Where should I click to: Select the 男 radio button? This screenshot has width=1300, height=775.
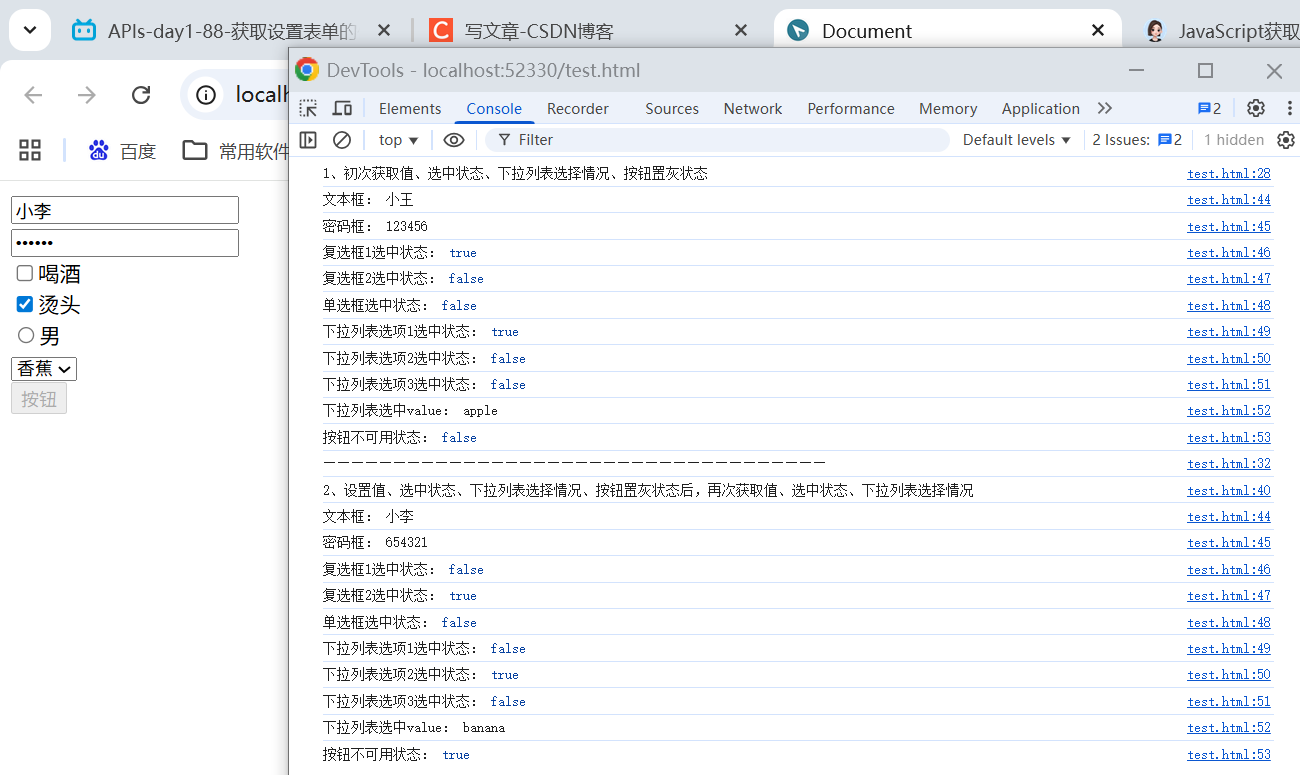pos(26,336)
